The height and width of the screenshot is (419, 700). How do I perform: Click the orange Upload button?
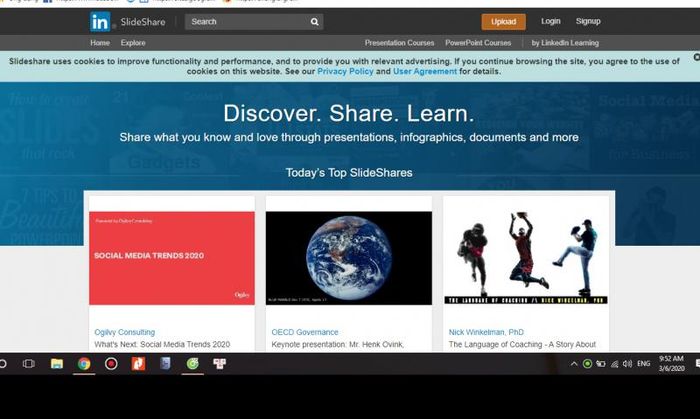(504, 21)
